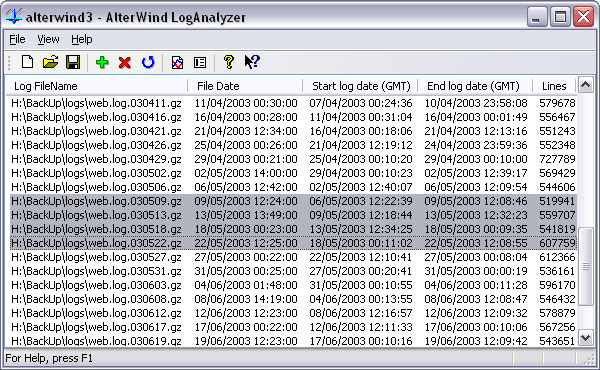The height and width of the screenshot is (370, 600).
Task: Click status bar text For Help, press F1
Action: [x=49, y=359]
